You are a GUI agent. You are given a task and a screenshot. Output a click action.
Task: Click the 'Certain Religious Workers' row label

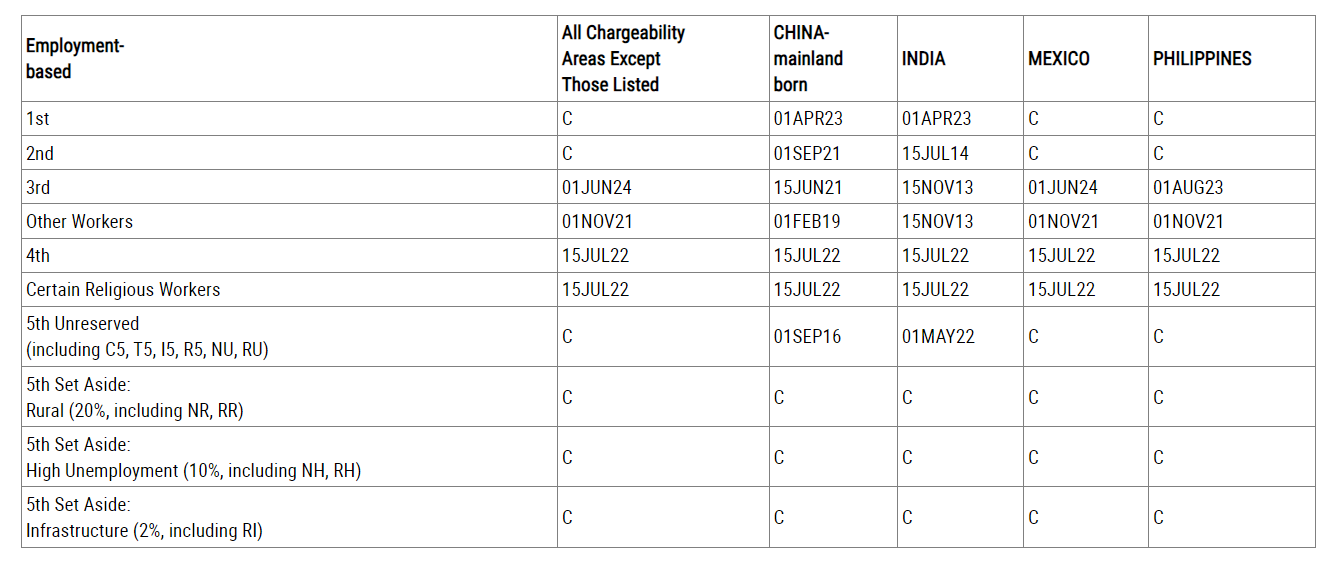point(123,290)
